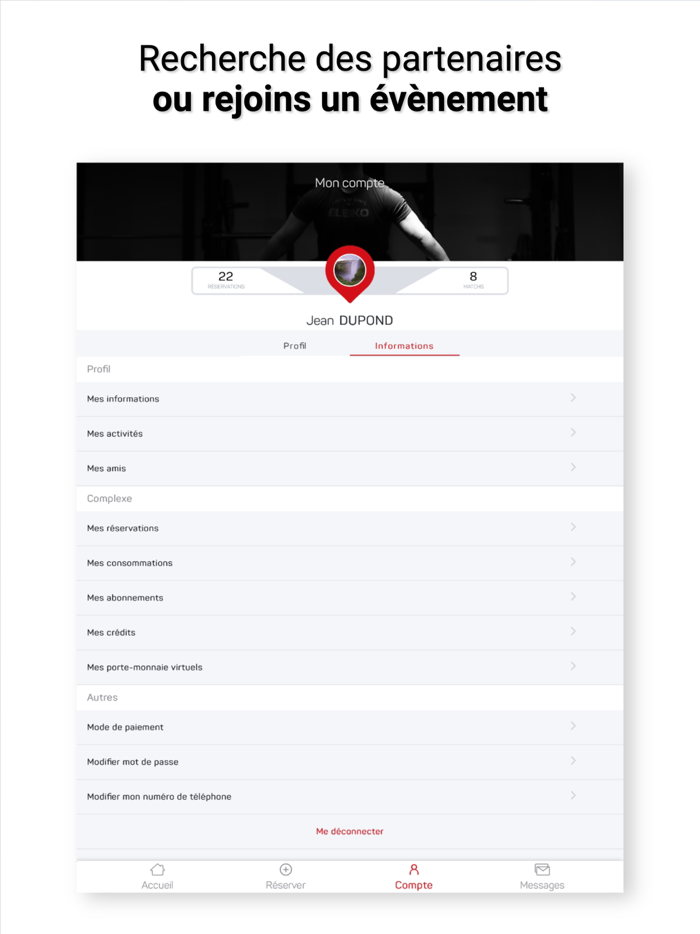This screenshot has height=934, width=700.
Task: Tap the 8 matchs counter
Action: 474,280
